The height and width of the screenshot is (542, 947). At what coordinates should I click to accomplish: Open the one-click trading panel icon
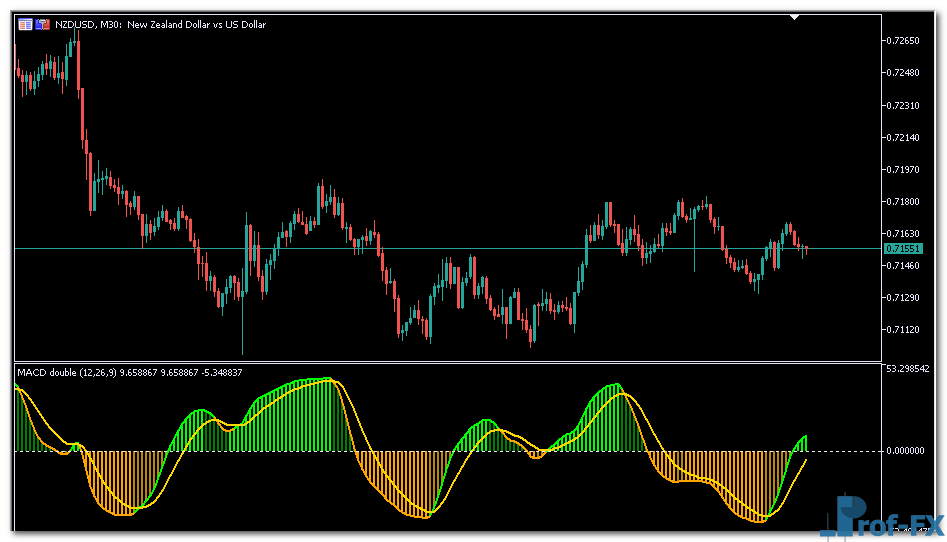pos(25,24)
